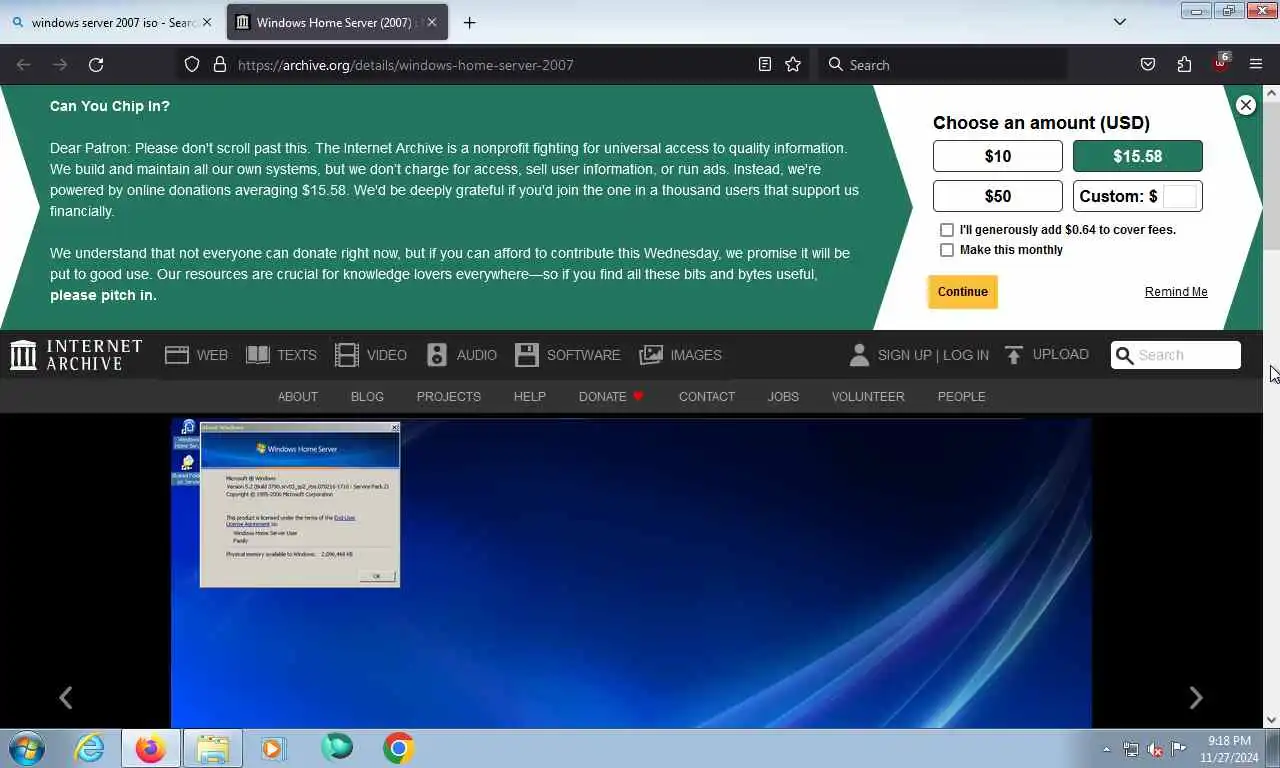
Task: Click the uBlock extension icon with badge
Action: pos(1220,64)
